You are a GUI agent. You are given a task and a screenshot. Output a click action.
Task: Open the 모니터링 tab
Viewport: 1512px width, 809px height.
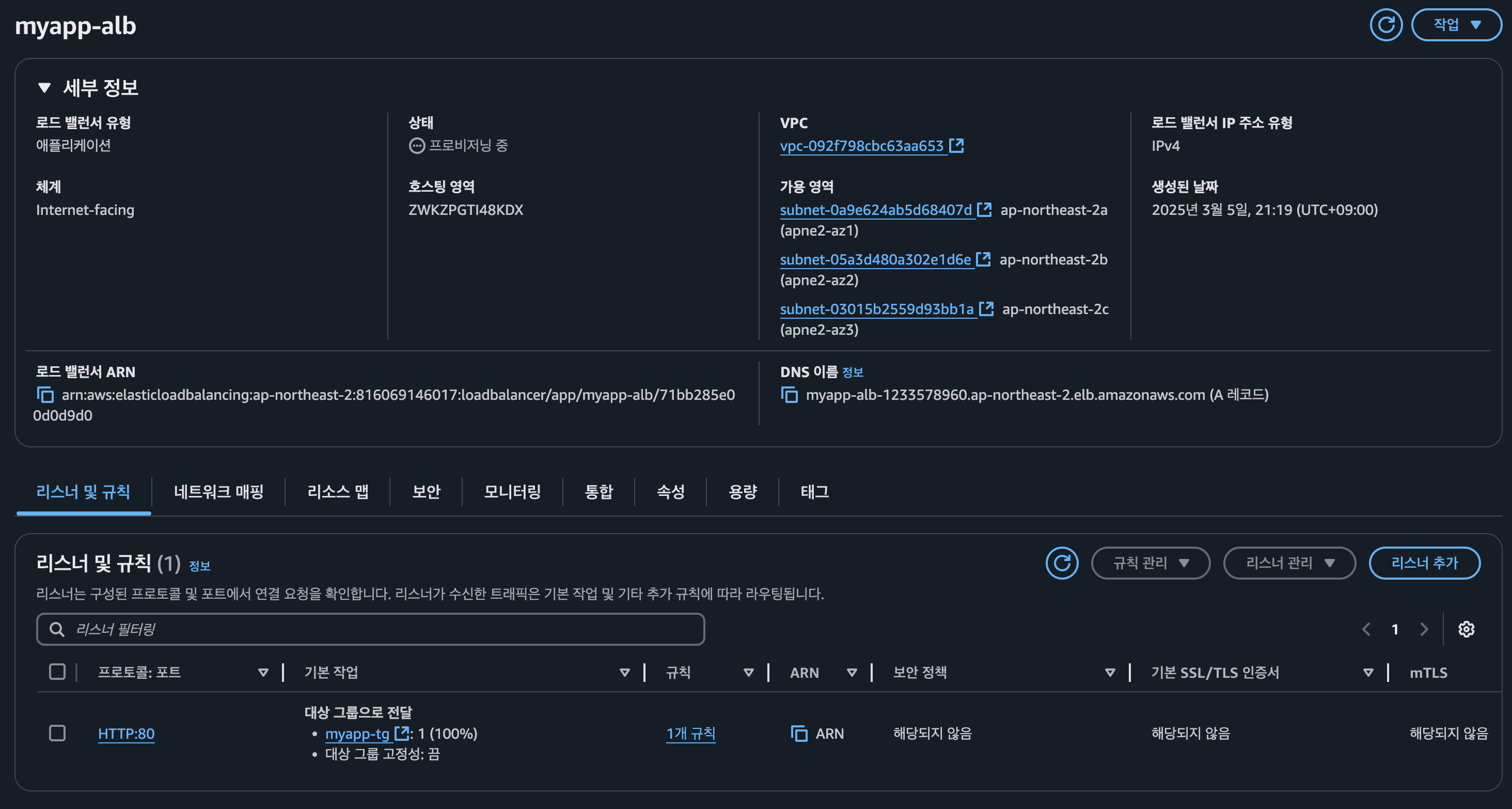[x=512, y=492]
